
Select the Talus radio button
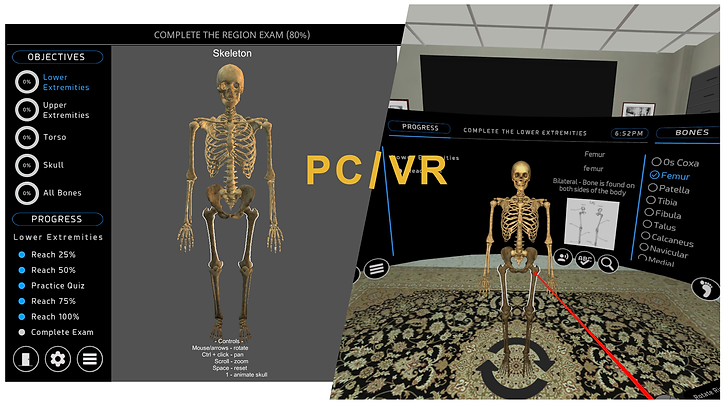[x=647, y=224]
